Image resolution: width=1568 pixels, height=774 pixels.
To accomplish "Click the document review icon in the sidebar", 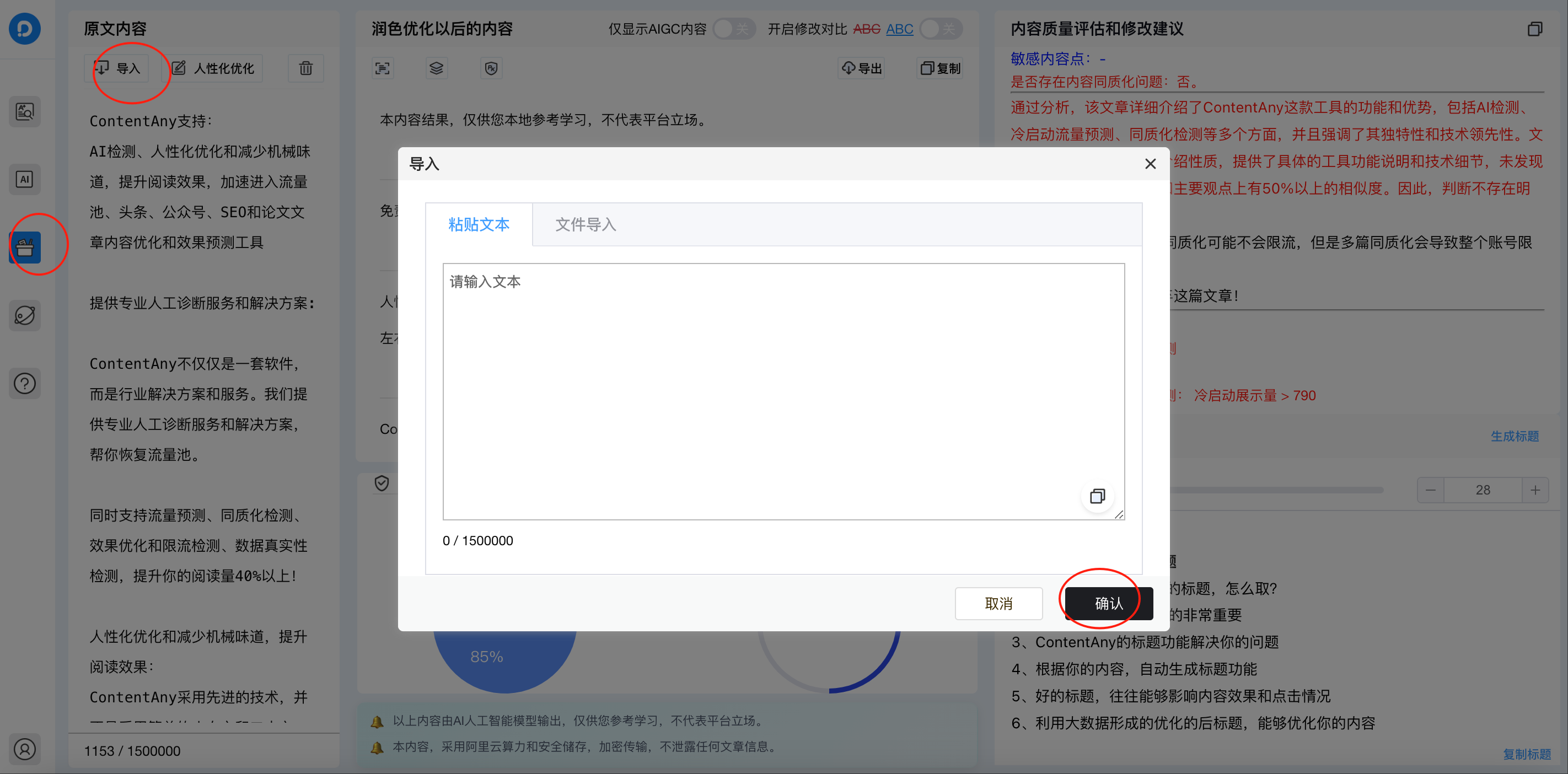I will pos(25,111).
